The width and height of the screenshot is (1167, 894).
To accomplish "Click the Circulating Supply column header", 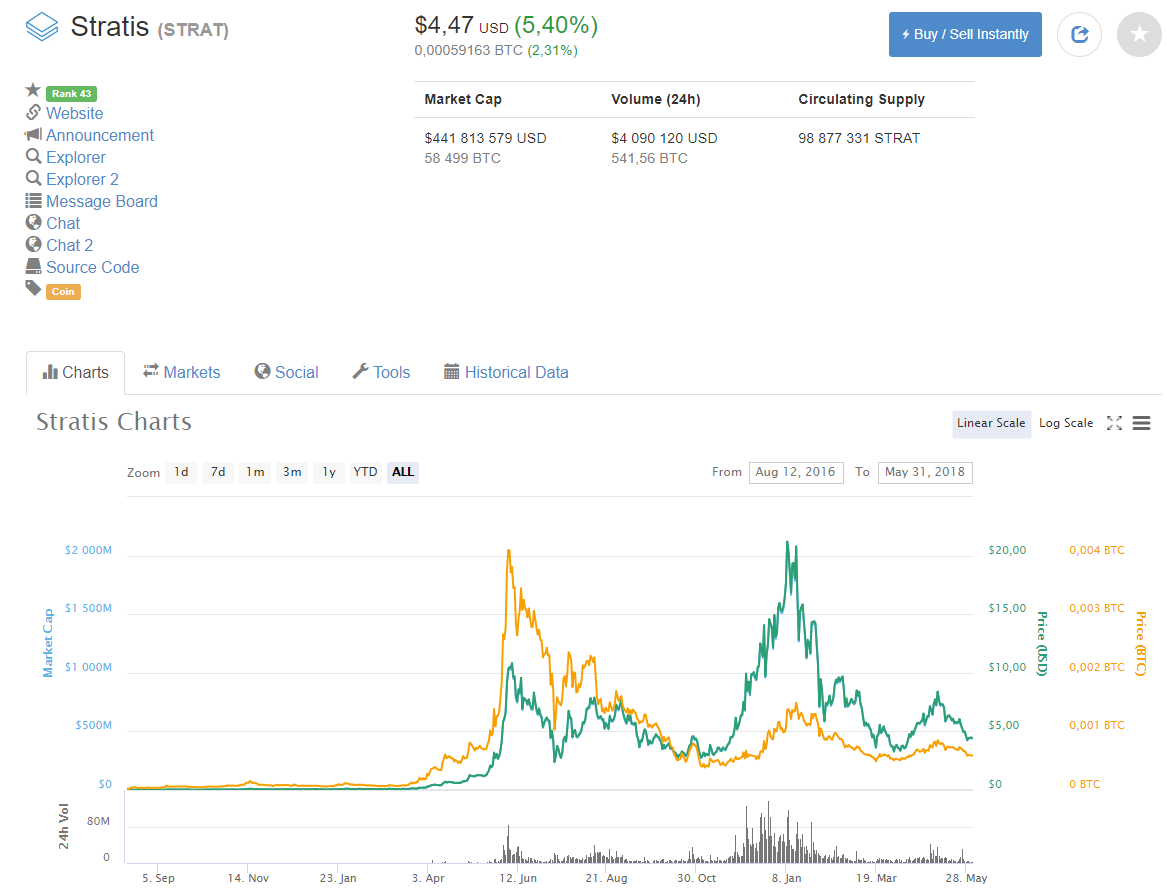I will pyautogui.click(x=861, y=100).
